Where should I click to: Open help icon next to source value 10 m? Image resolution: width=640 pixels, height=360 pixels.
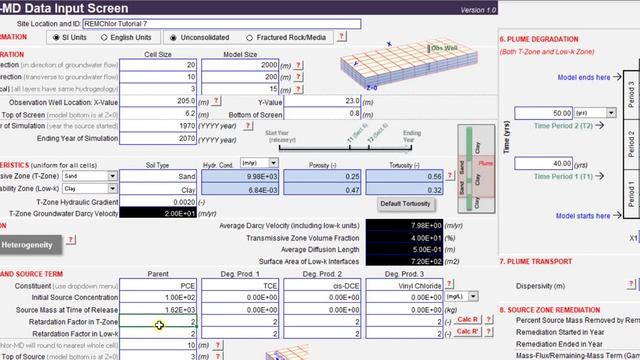218,345
